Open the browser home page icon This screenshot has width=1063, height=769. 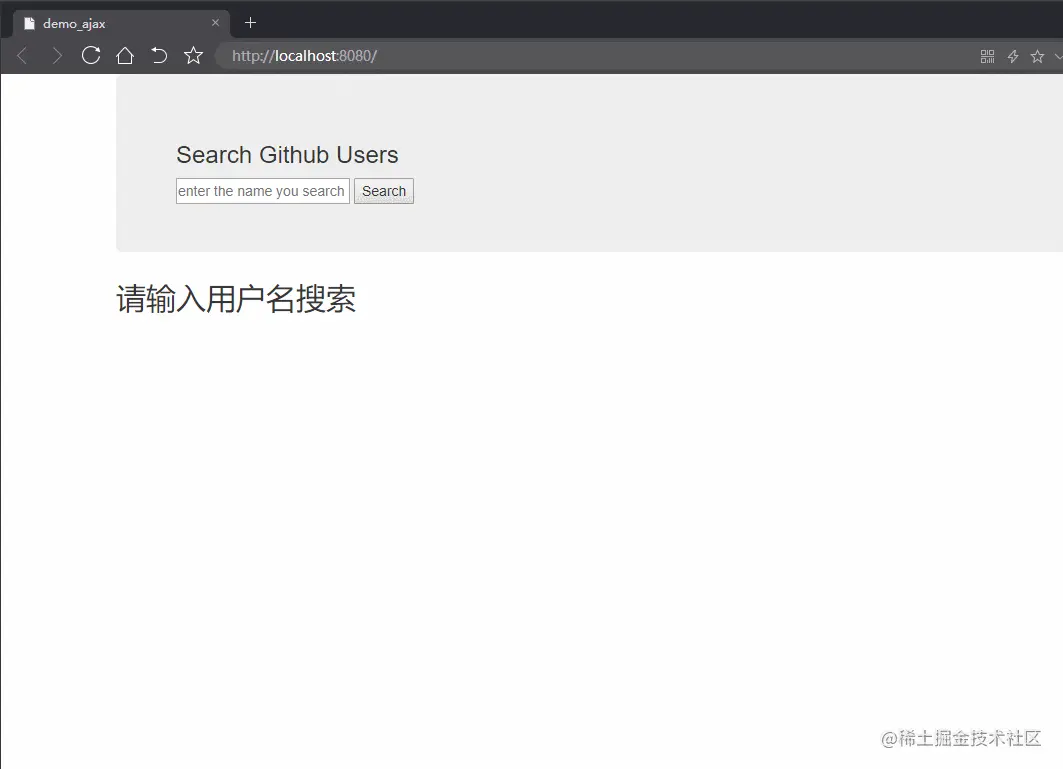[x=124, y=56]
